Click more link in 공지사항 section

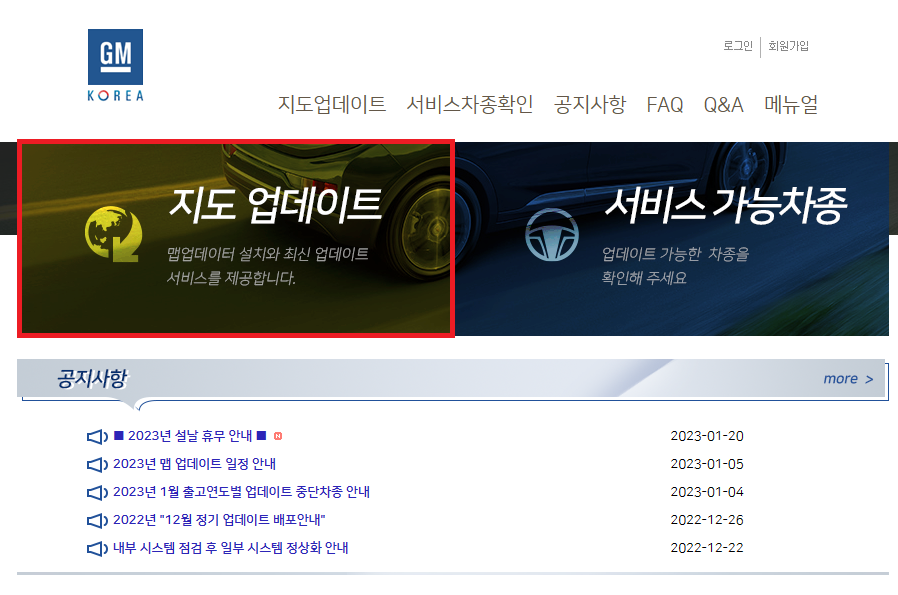pos(848,379)
